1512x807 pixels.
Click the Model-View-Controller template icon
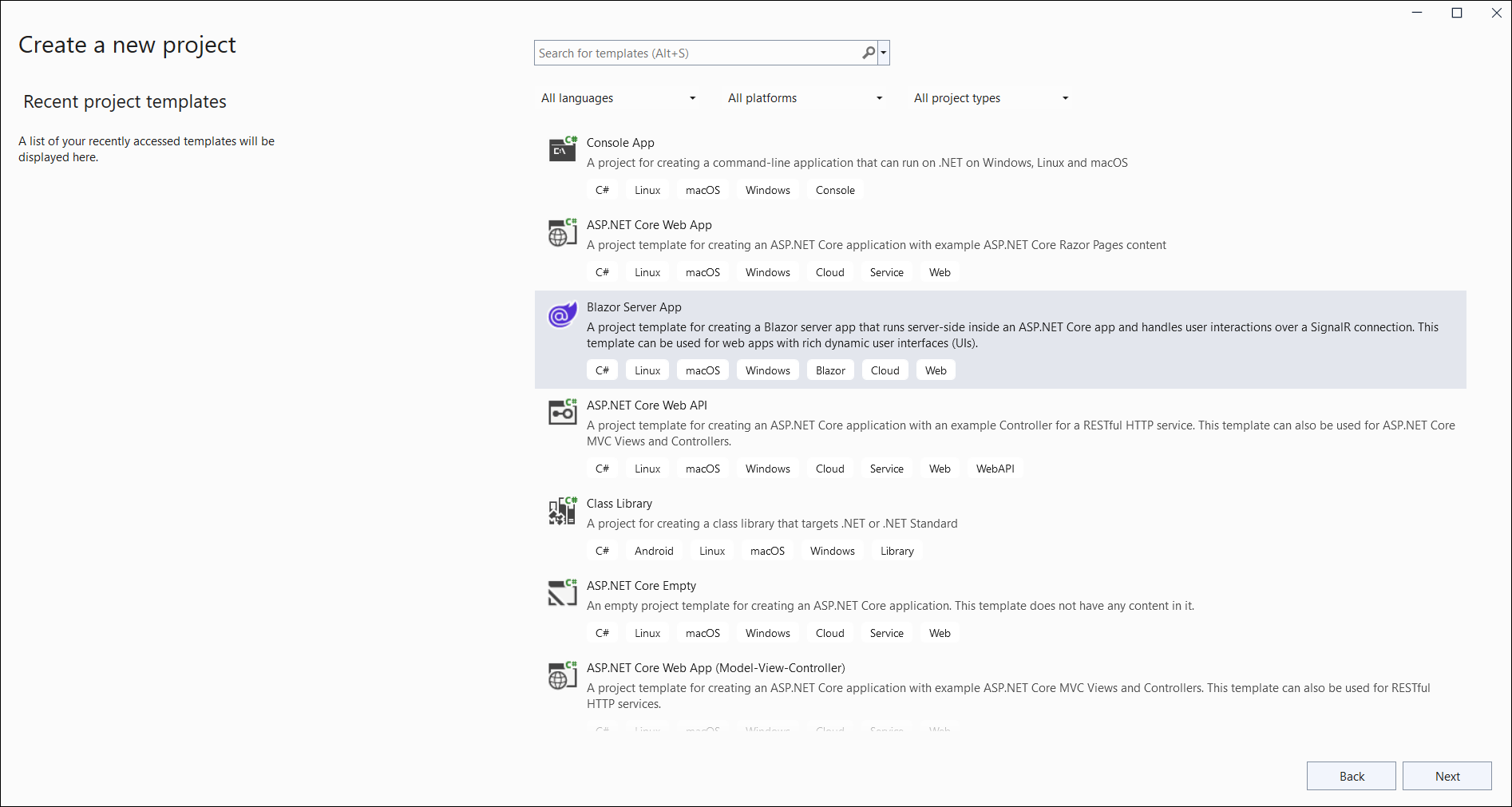click(562, 675)
